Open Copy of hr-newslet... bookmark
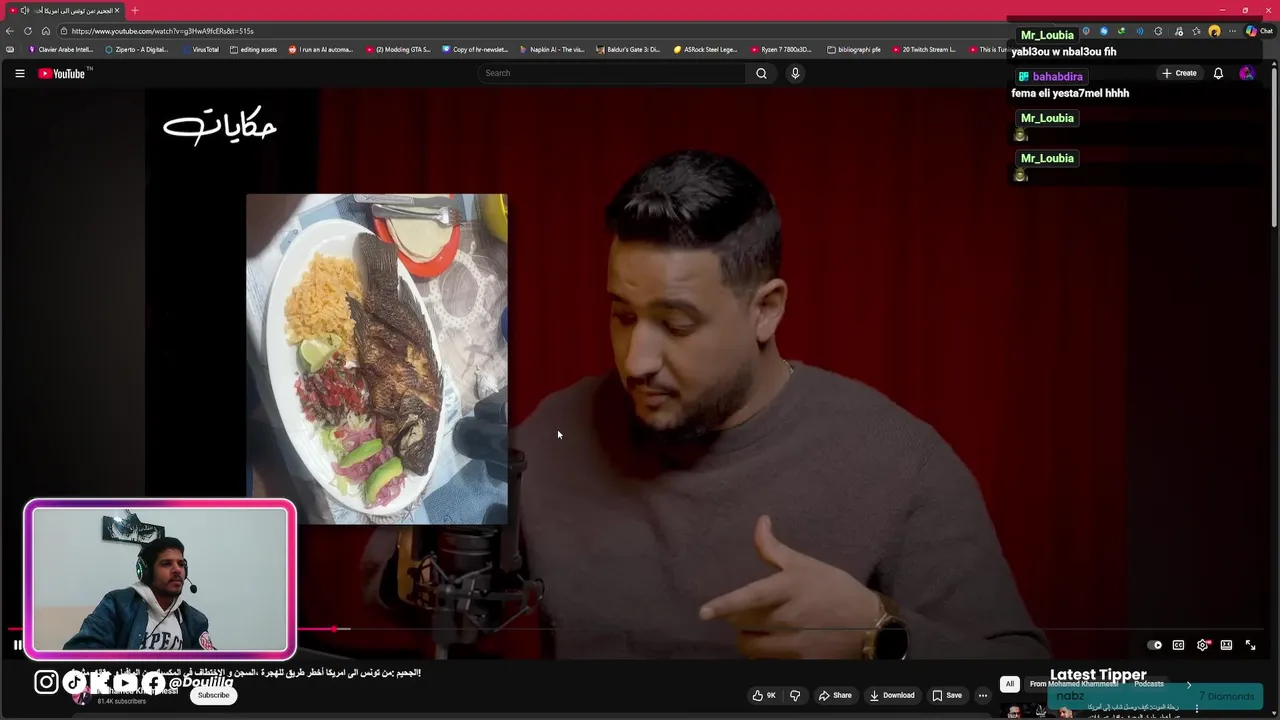The width and height of the screenshot is (1280, 720). pyautogui.click(x=475, y=49)
